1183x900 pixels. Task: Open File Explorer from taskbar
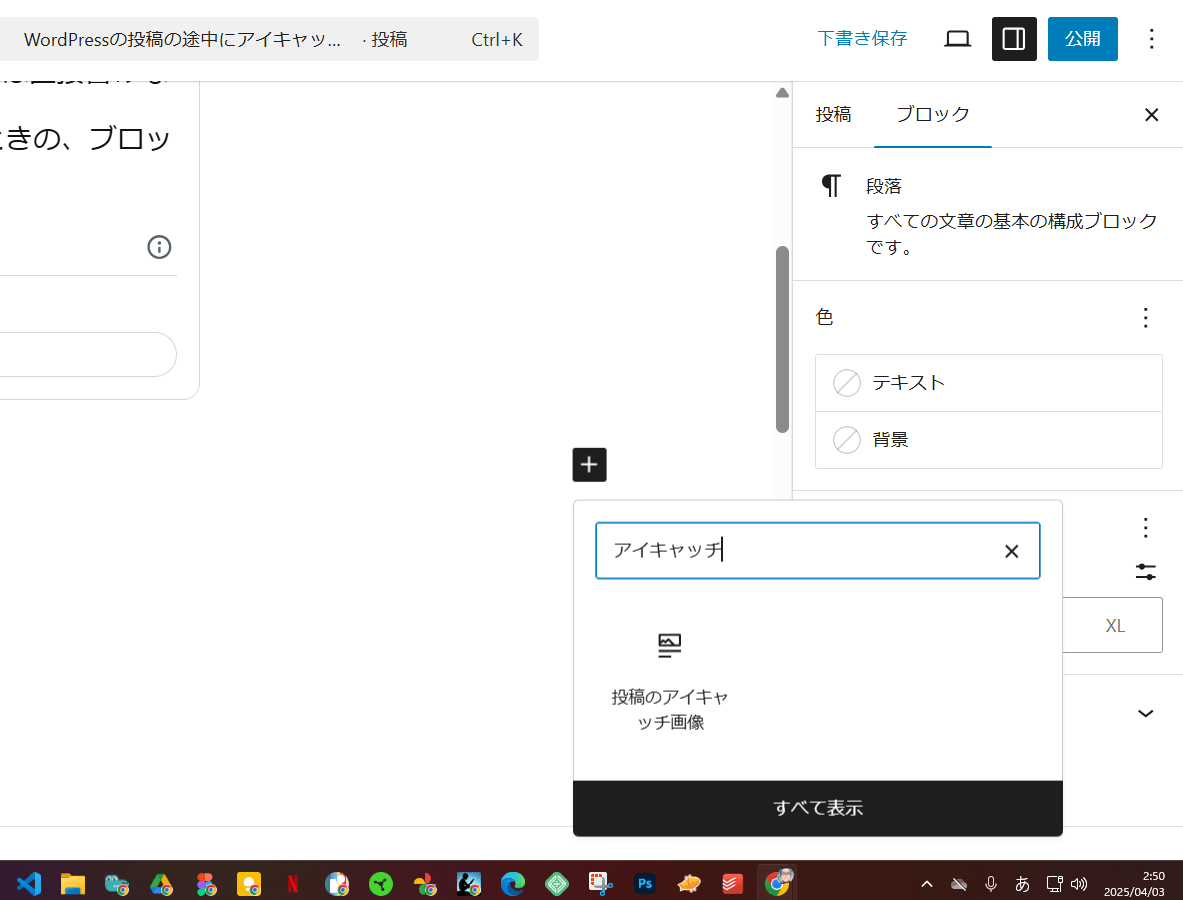[x=72, y=883]
